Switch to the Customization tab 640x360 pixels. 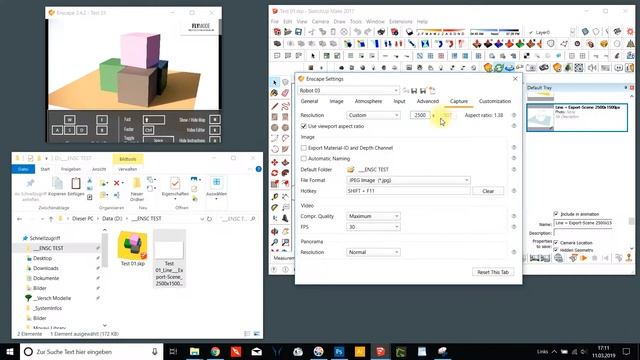tap(495, 101)
